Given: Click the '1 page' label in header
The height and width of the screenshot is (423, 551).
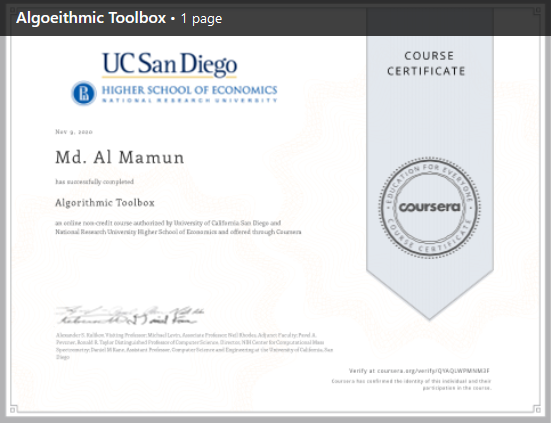Looking at the screenshot, I should (201, 19).
